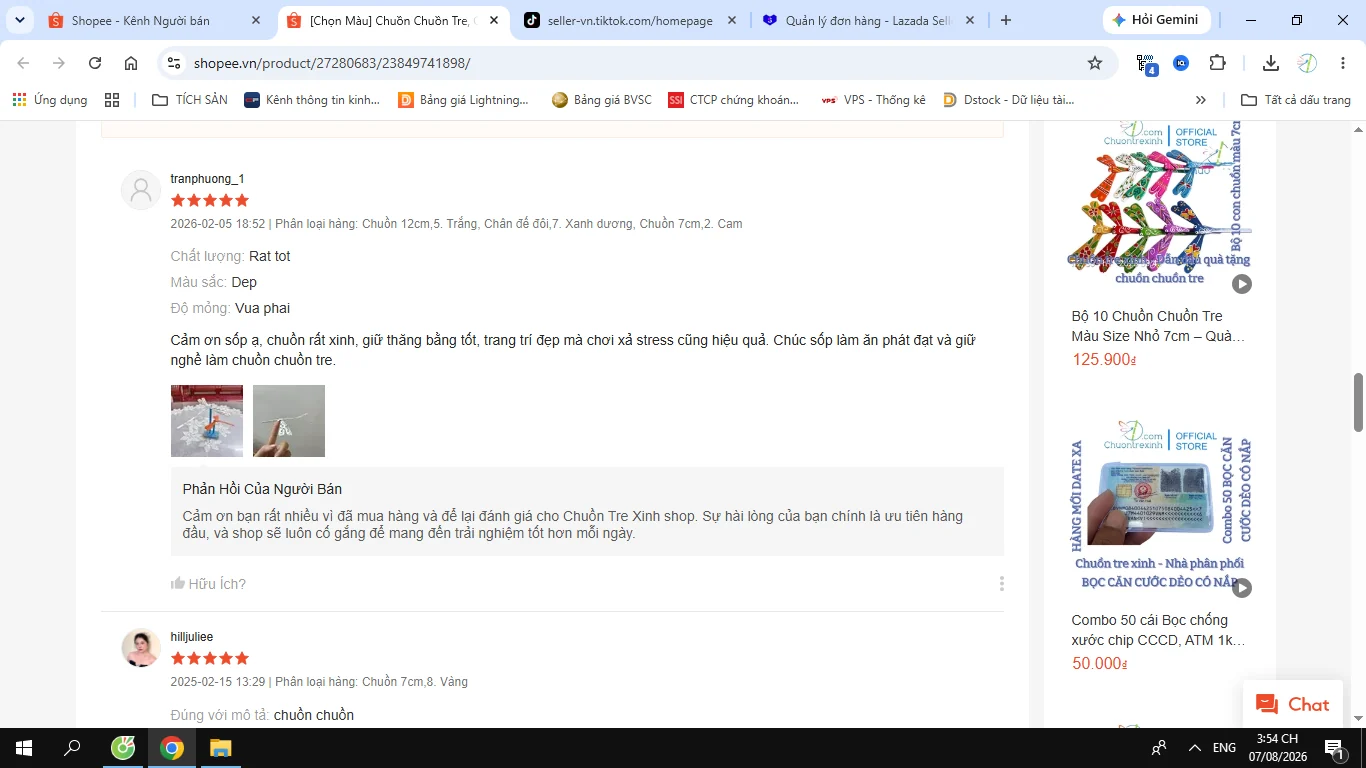Open the Extensions puzzle icon
1366x768 pixels.
(1217, 63)
